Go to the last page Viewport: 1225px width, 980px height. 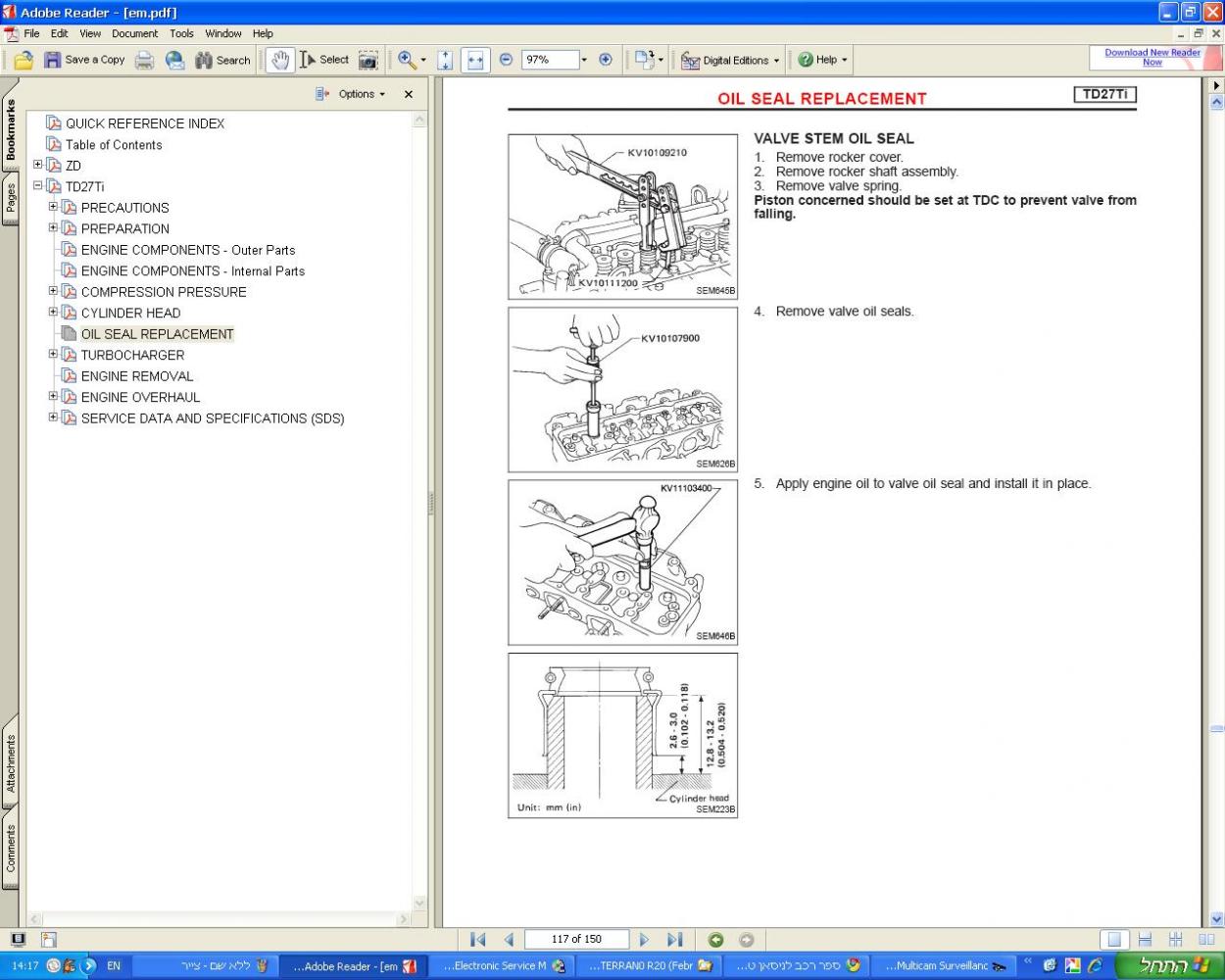674,940
